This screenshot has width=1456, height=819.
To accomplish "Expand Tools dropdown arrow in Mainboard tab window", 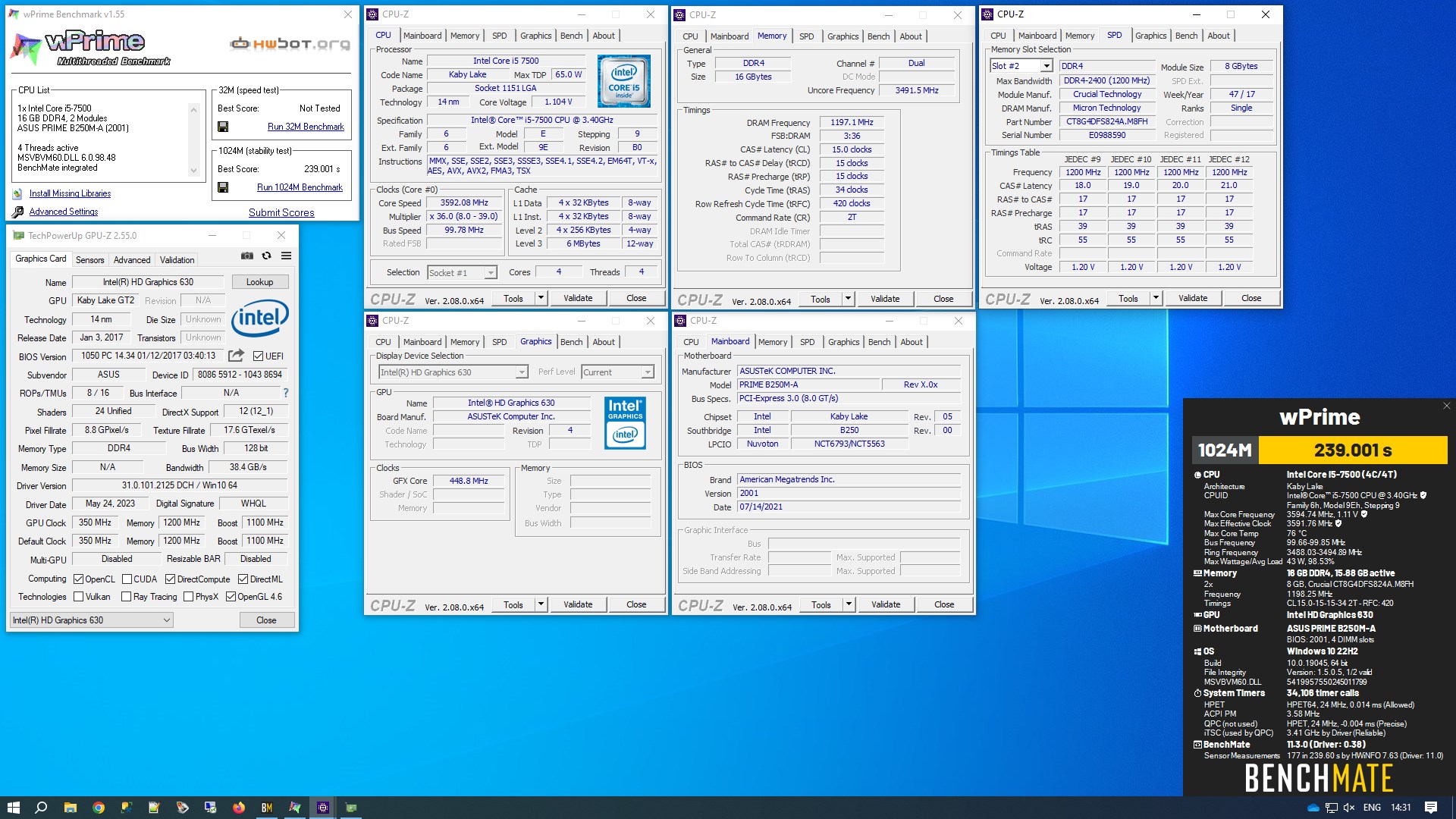I will point(849,604).
